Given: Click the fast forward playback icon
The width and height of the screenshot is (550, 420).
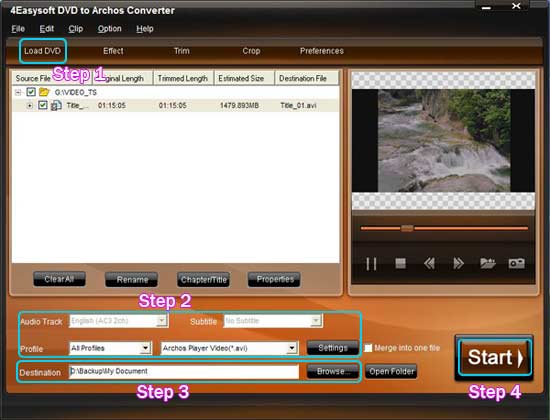Looking at the screenshot, I should 458,263.
